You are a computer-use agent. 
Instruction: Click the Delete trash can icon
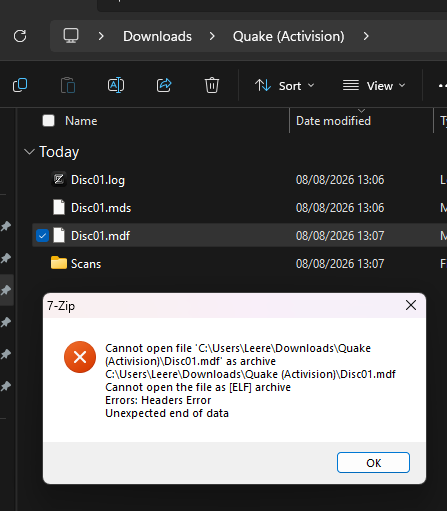coord(212,85)
